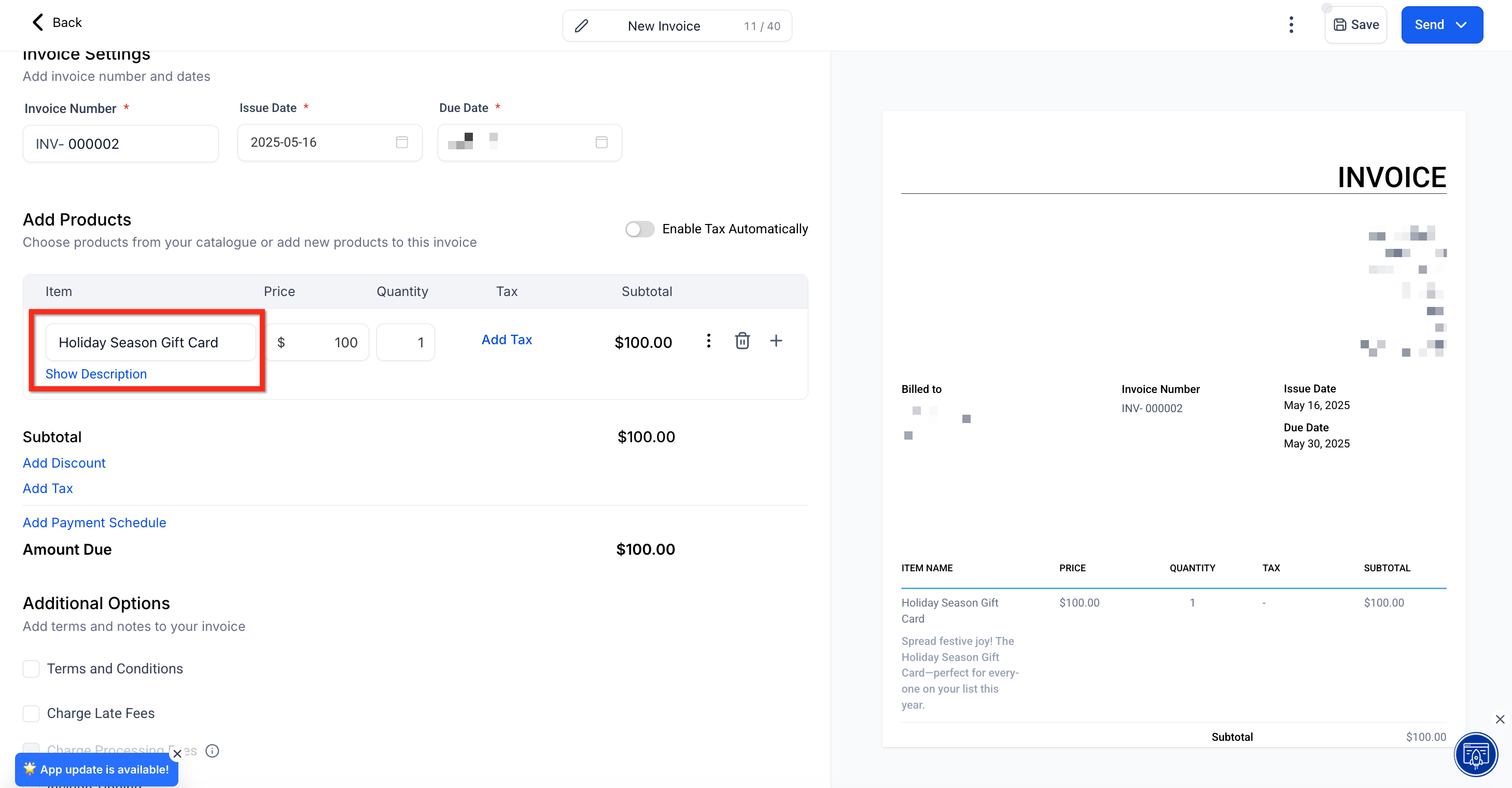The width and height of the screenshot is (1512, 788).
Task: Check the Terms and Conditions checkbox
Action: [x=31, y=669]
